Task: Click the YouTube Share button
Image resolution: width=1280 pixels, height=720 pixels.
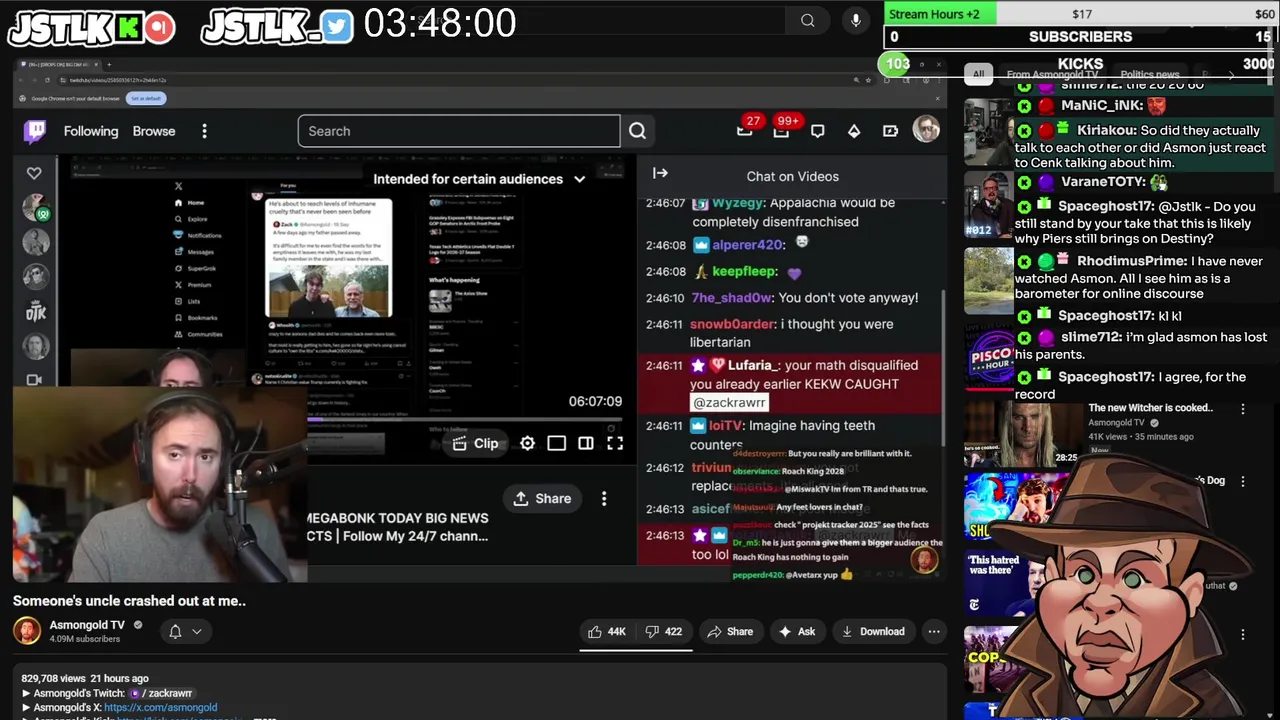Action: tap(730, 631)
